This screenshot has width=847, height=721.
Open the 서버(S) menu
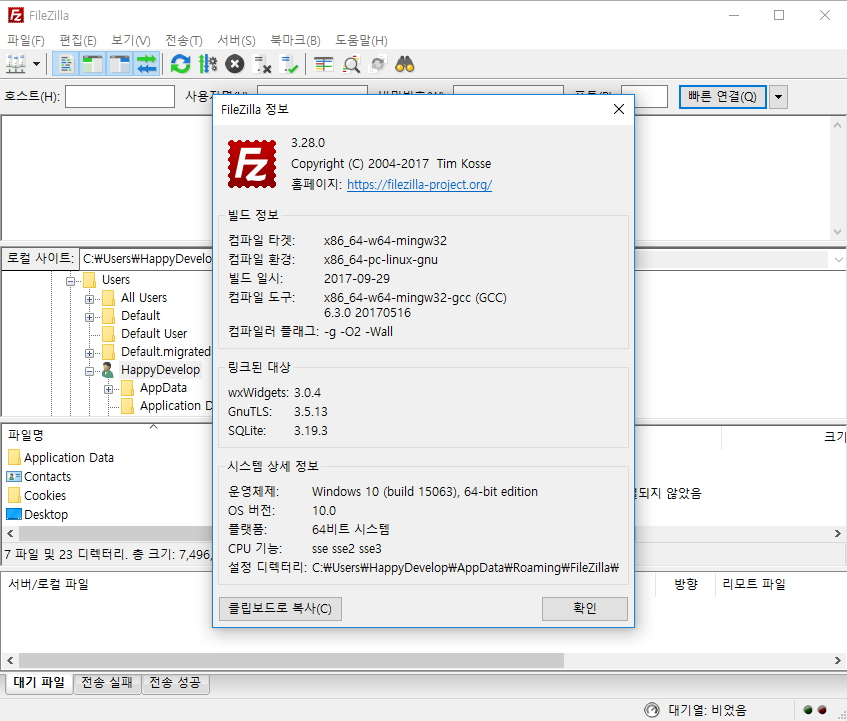236,41
